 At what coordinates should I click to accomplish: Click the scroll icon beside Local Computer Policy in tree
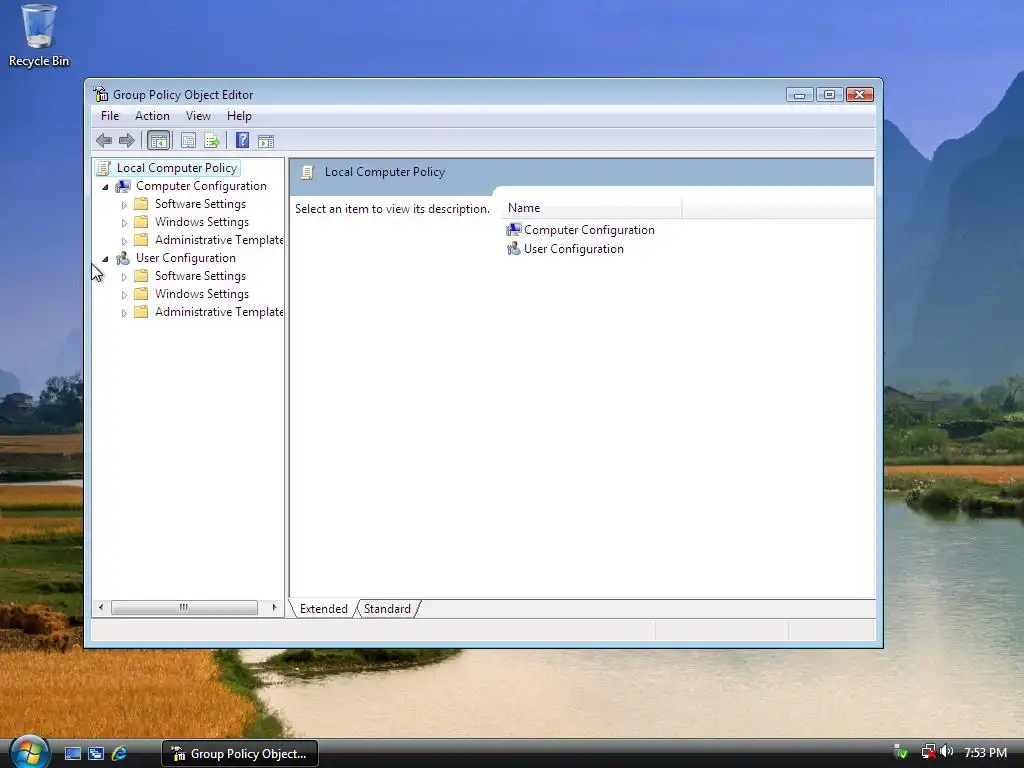(x=103, y=168)
